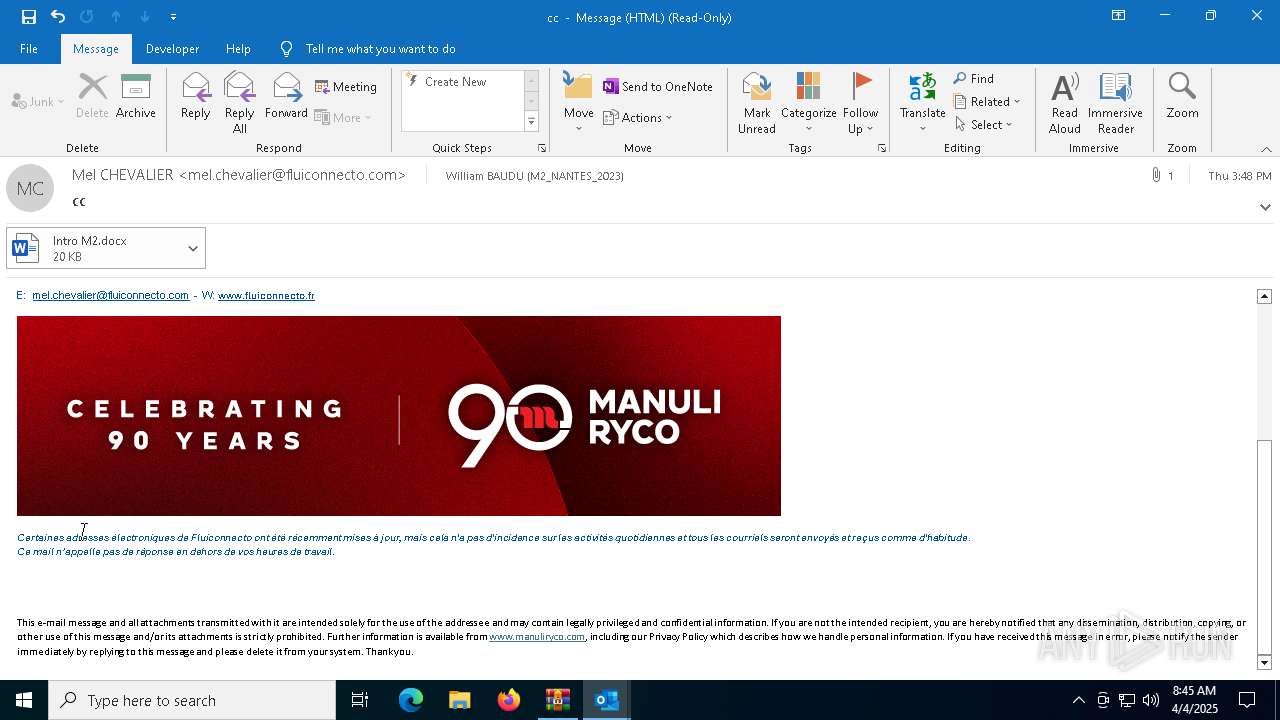Open WinRAR from the taskbar

coord(557,700)
